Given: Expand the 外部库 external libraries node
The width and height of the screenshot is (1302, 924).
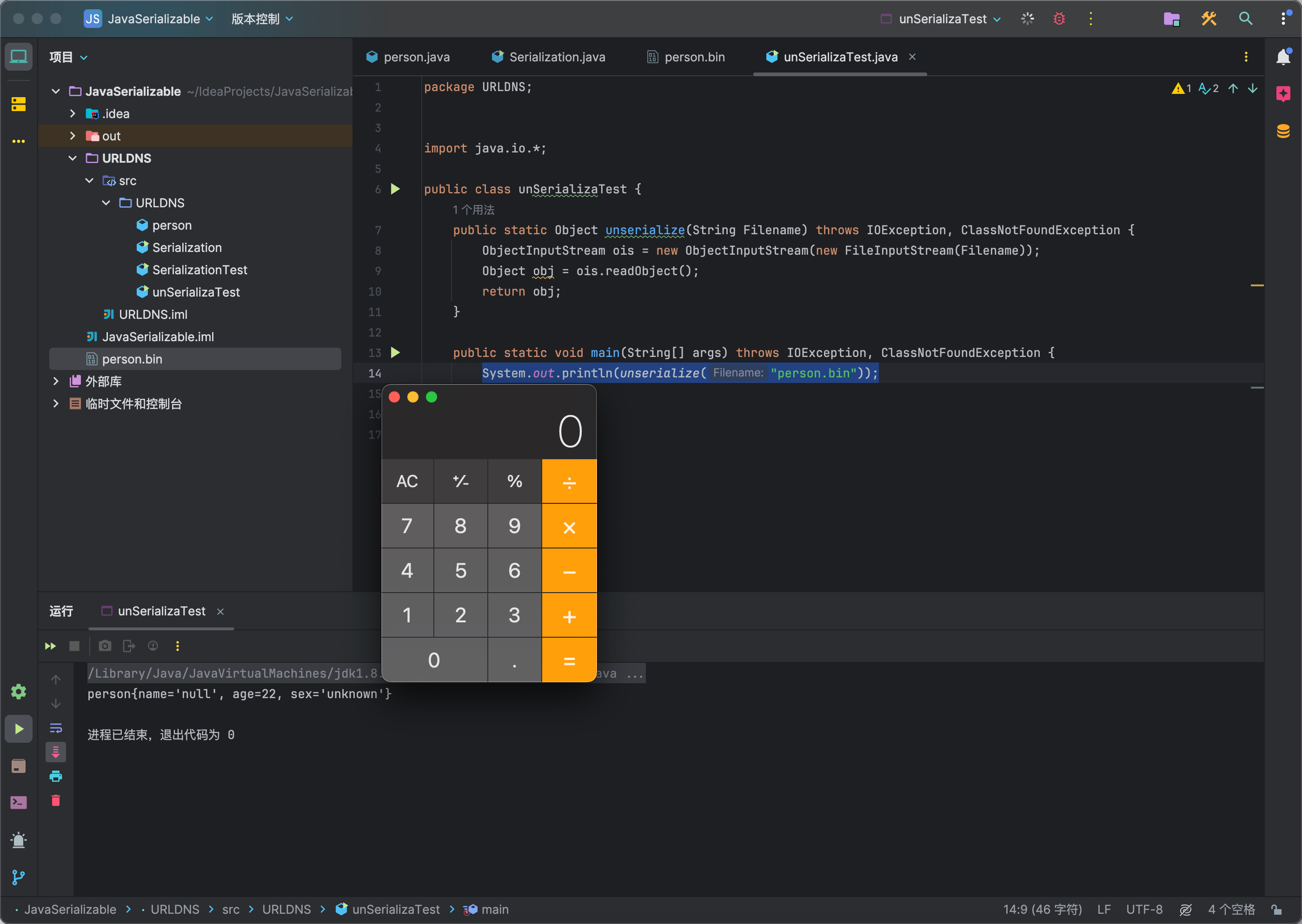Looking at the screenshot, I should [x=56, y=381].
